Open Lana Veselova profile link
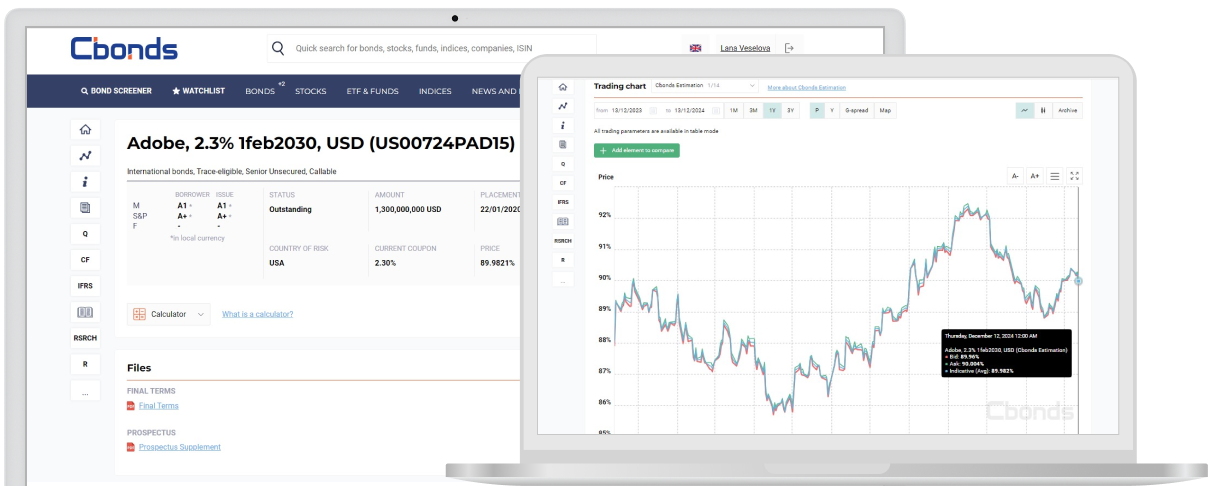The image size is (1208, 486). coord(745,48)
